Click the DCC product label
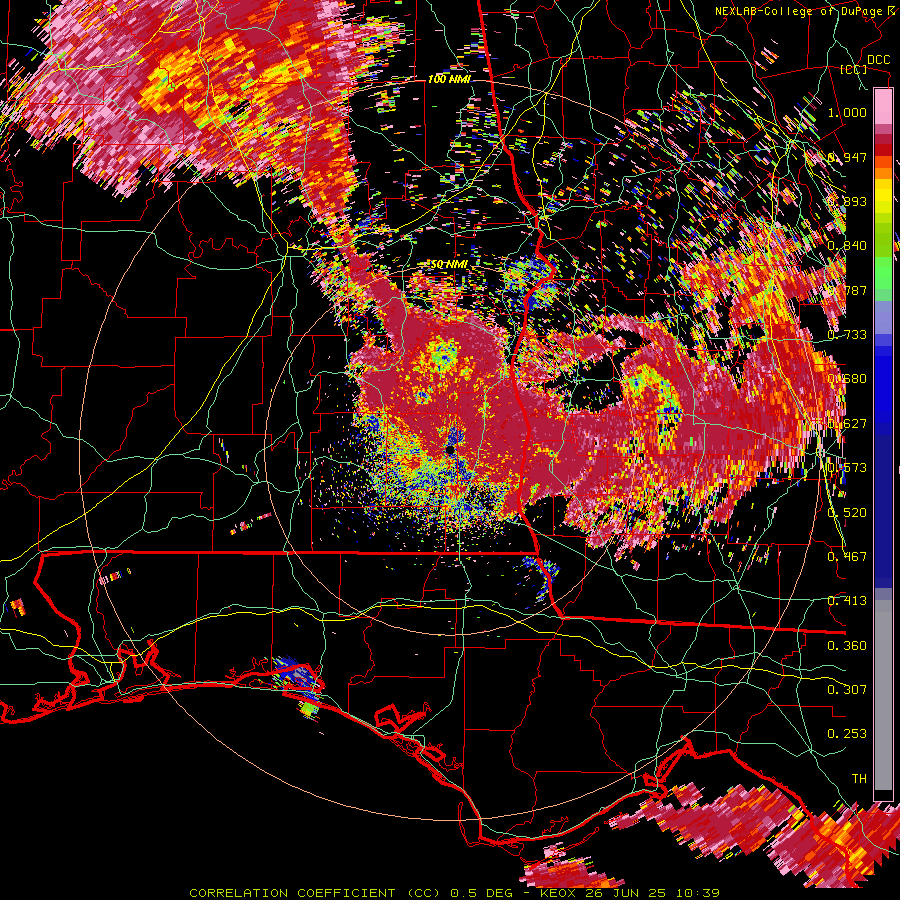The width and height of the screenshot is (900, 900). point(878,60)
